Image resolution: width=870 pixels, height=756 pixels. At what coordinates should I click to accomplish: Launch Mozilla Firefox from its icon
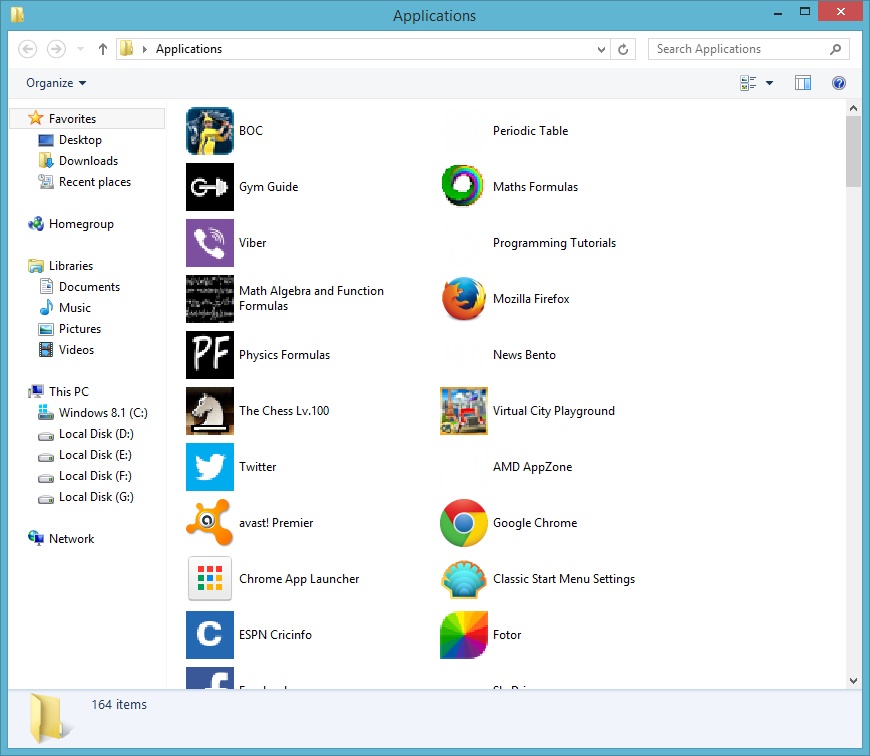[x=463, y=299]
